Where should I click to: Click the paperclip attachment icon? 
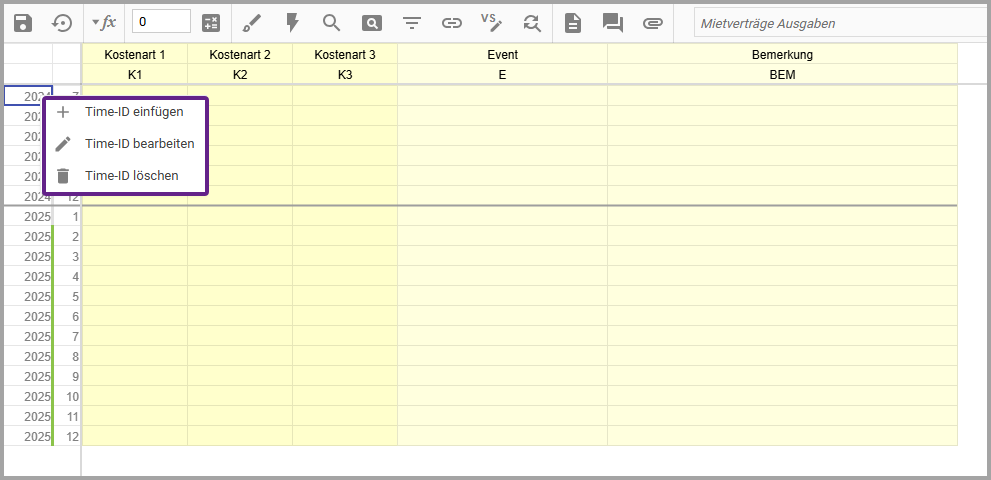653,22
